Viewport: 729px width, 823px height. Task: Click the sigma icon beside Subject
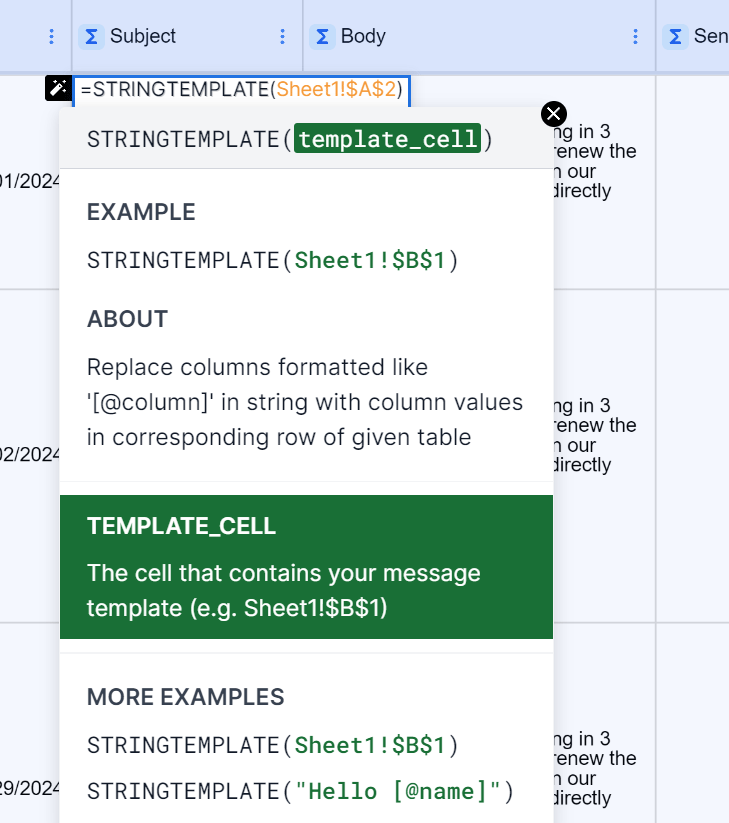click(91, 37)
